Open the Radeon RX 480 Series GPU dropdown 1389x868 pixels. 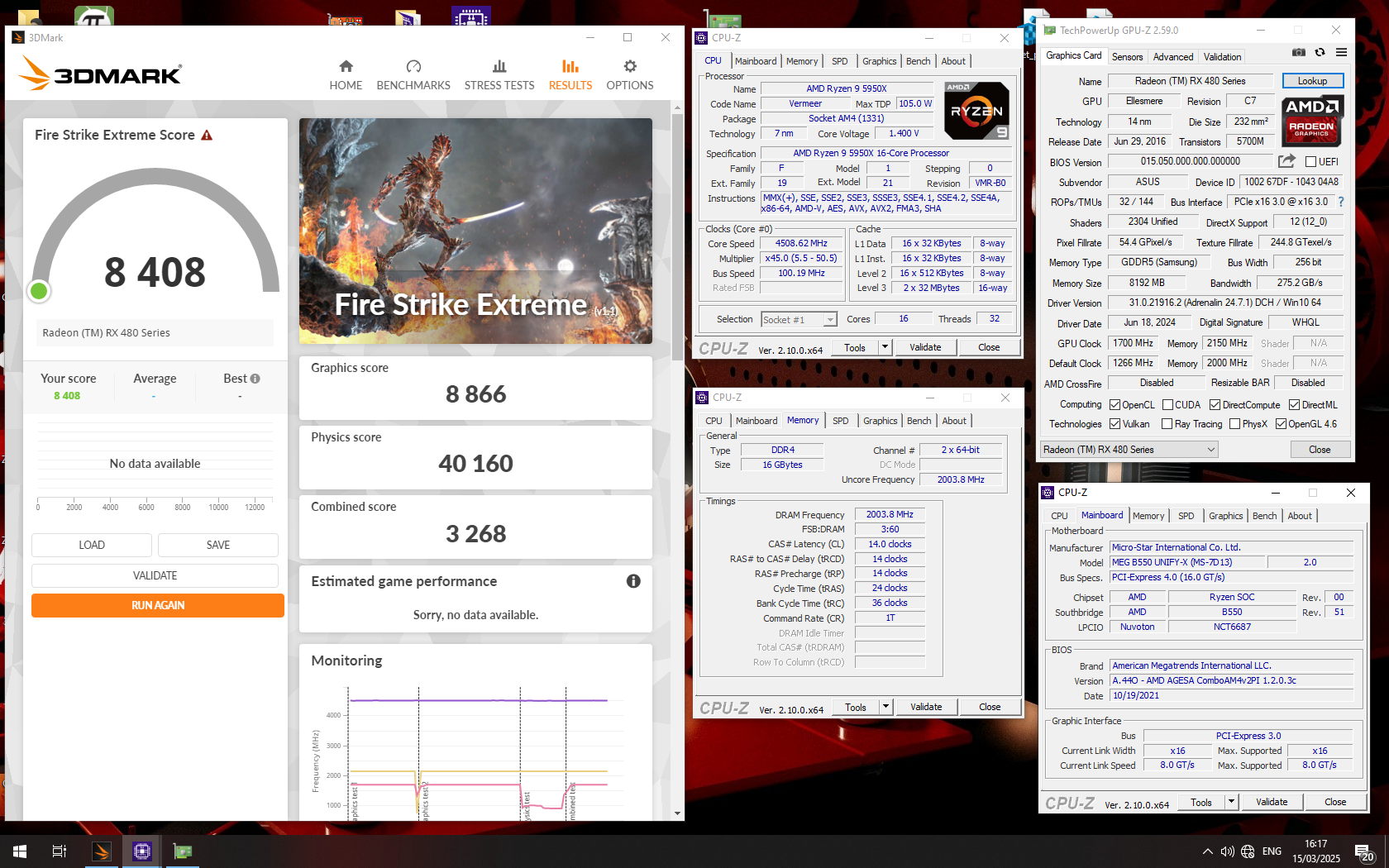click(x=1129, y=450)
